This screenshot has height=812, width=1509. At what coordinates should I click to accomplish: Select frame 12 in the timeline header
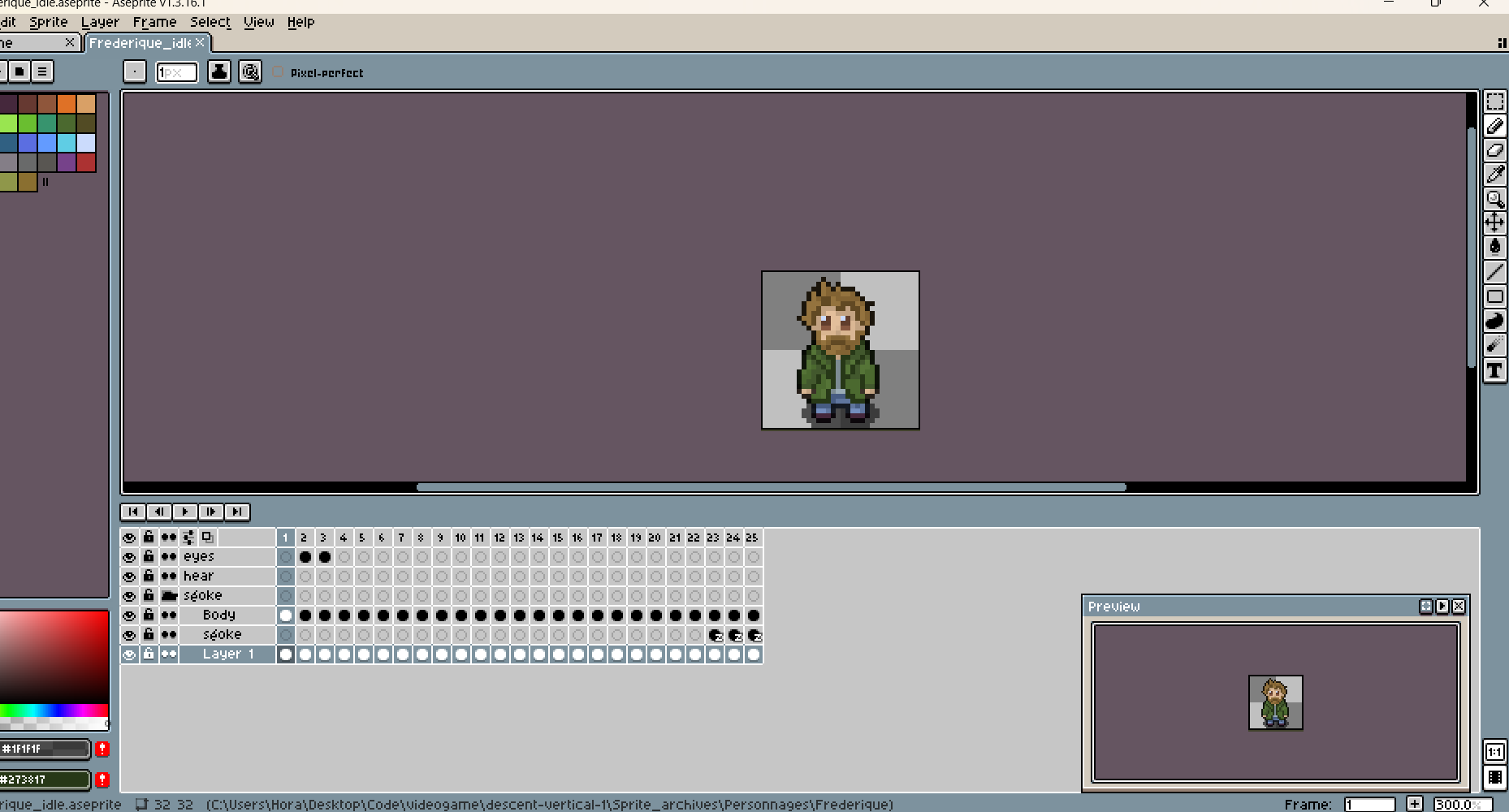tap(499, 538)
